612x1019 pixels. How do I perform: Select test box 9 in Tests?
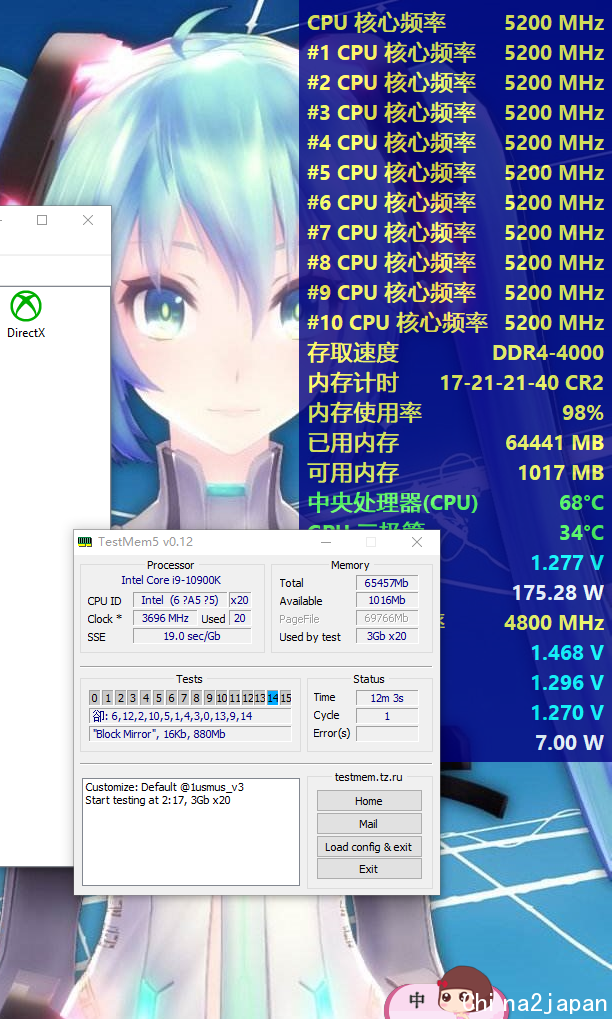(209, 698)
